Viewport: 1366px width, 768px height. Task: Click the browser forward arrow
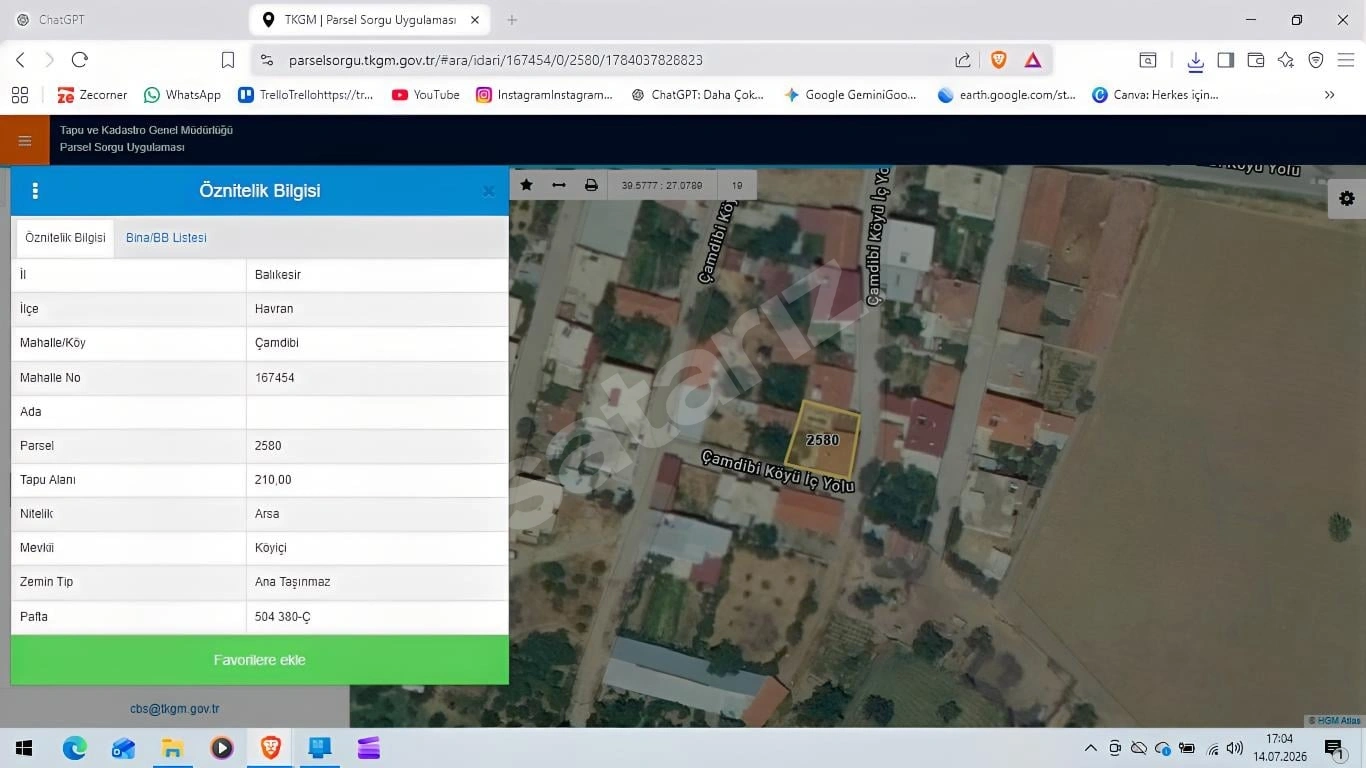pos(49,60)
